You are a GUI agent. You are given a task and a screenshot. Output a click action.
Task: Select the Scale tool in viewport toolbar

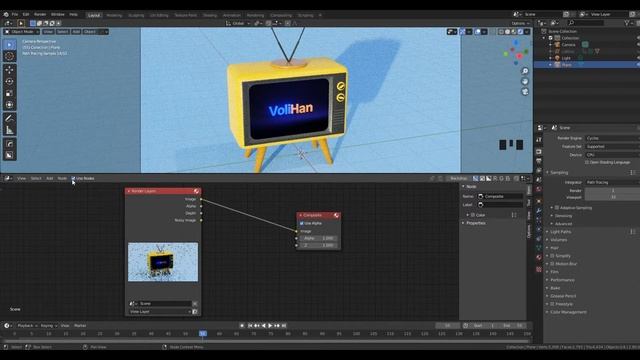point(9,93)
